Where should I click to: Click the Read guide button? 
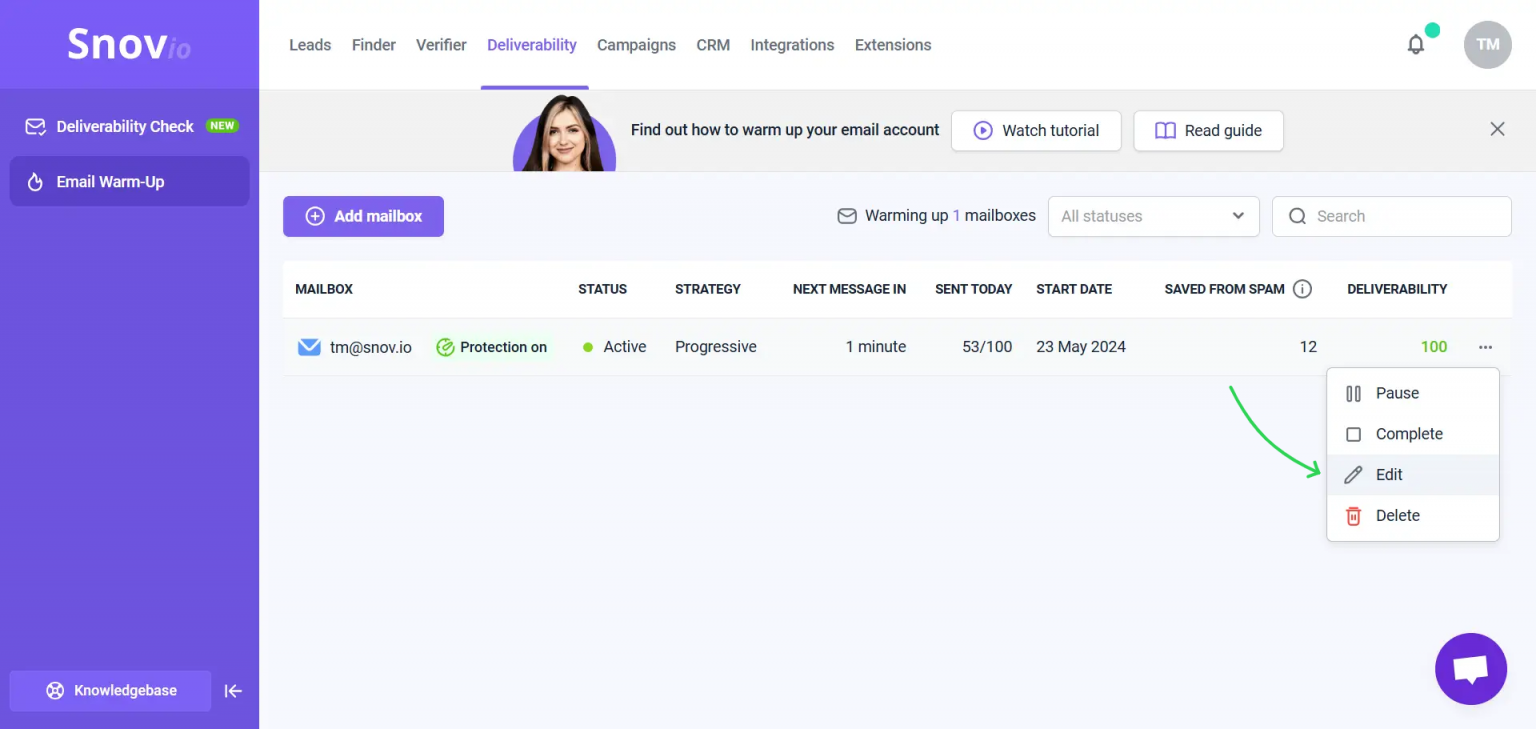tap(1208, 130)
